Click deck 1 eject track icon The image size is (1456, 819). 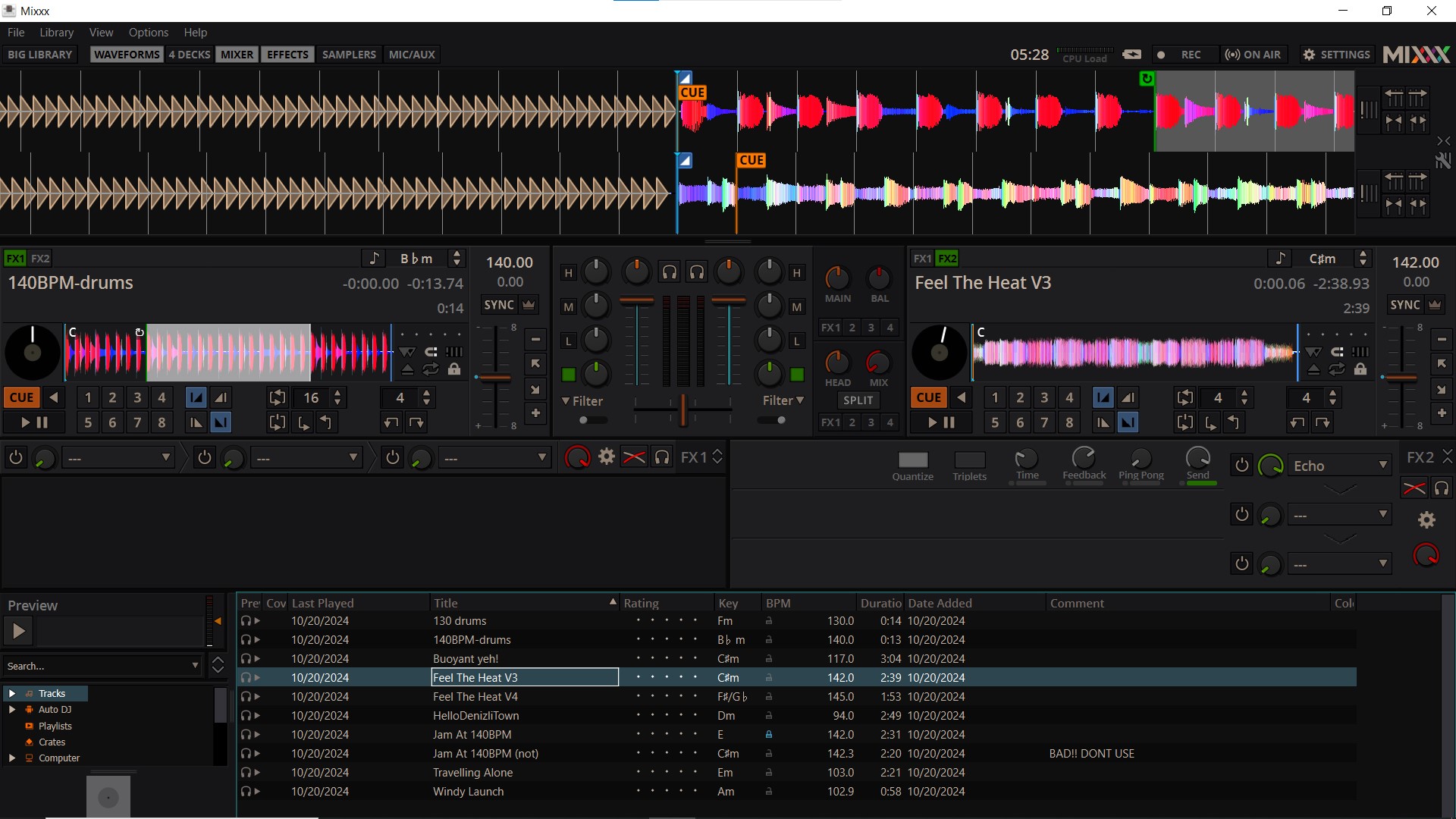(407, 369)
